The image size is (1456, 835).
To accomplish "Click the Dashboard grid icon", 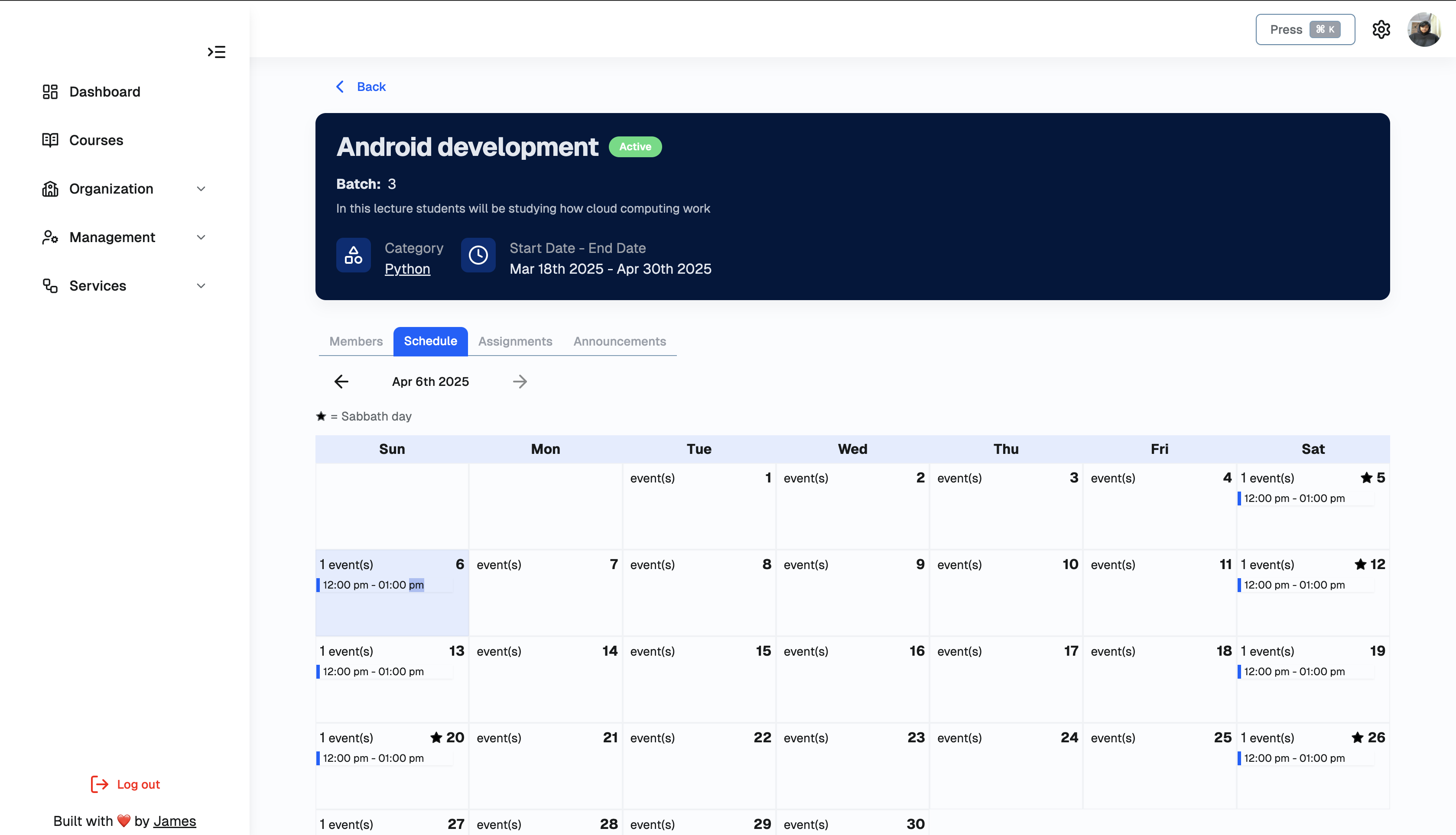I will pos(50,92).
